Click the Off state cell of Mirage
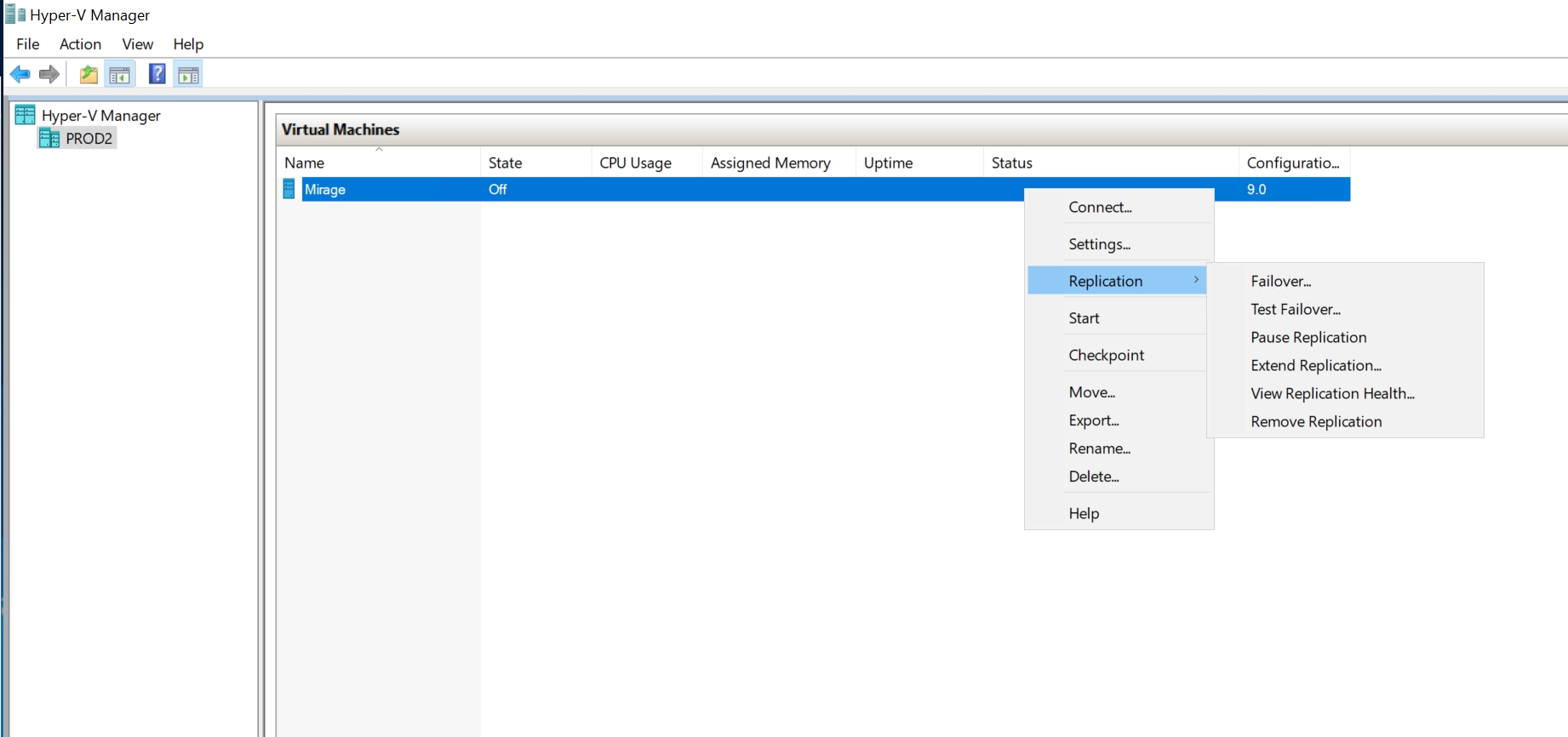The width and height of the screenshot is (1568, 737). (498, 189)
